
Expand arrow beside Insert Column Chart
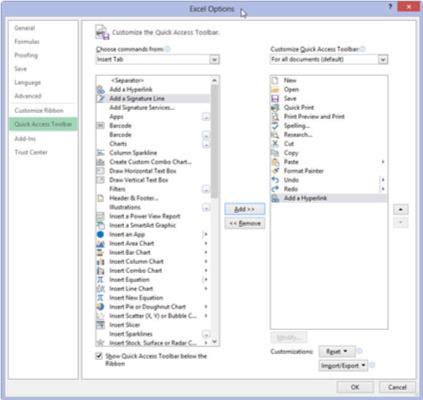(206, 261)
